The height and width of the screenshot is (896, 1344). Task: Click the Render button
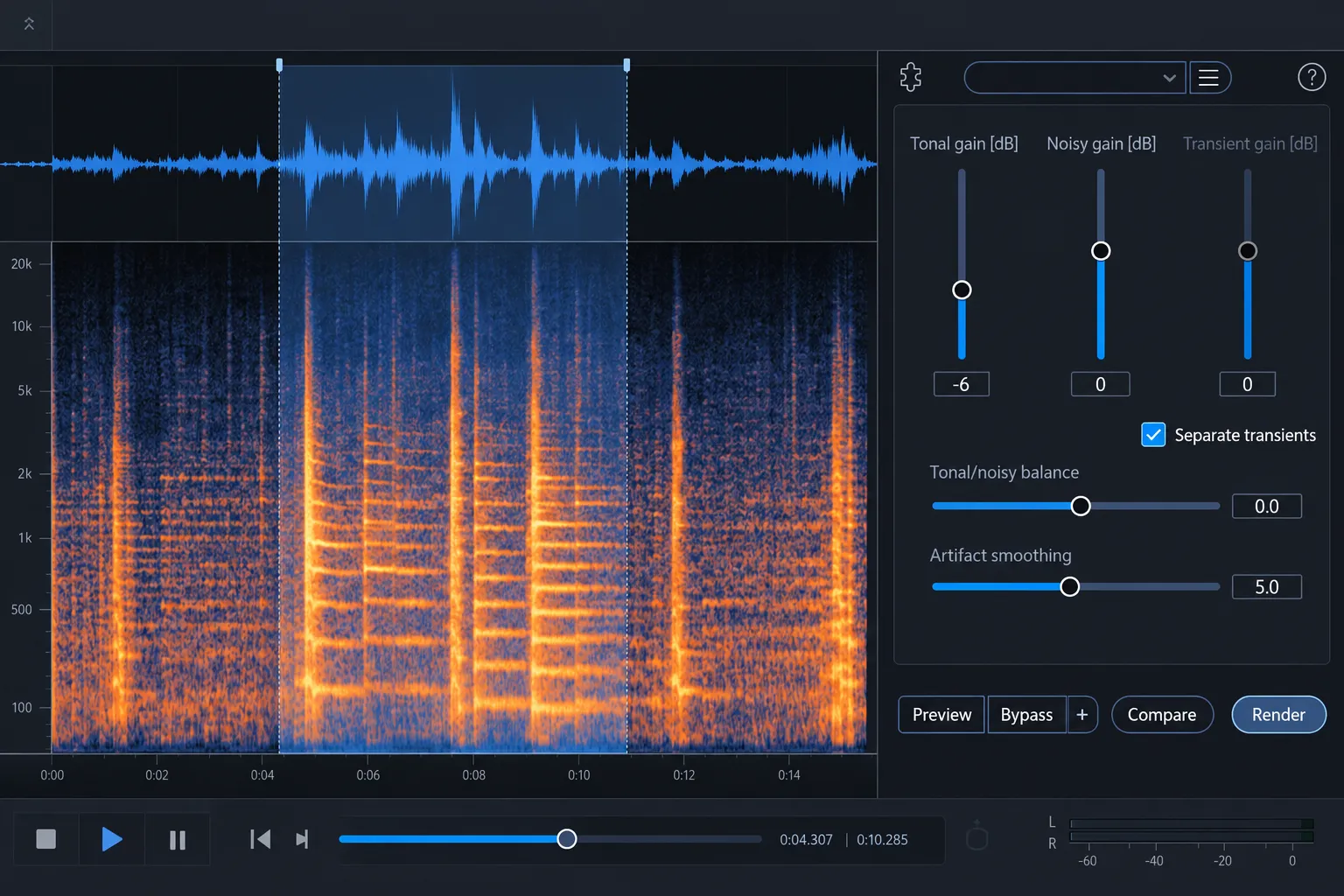[1278, 715]
